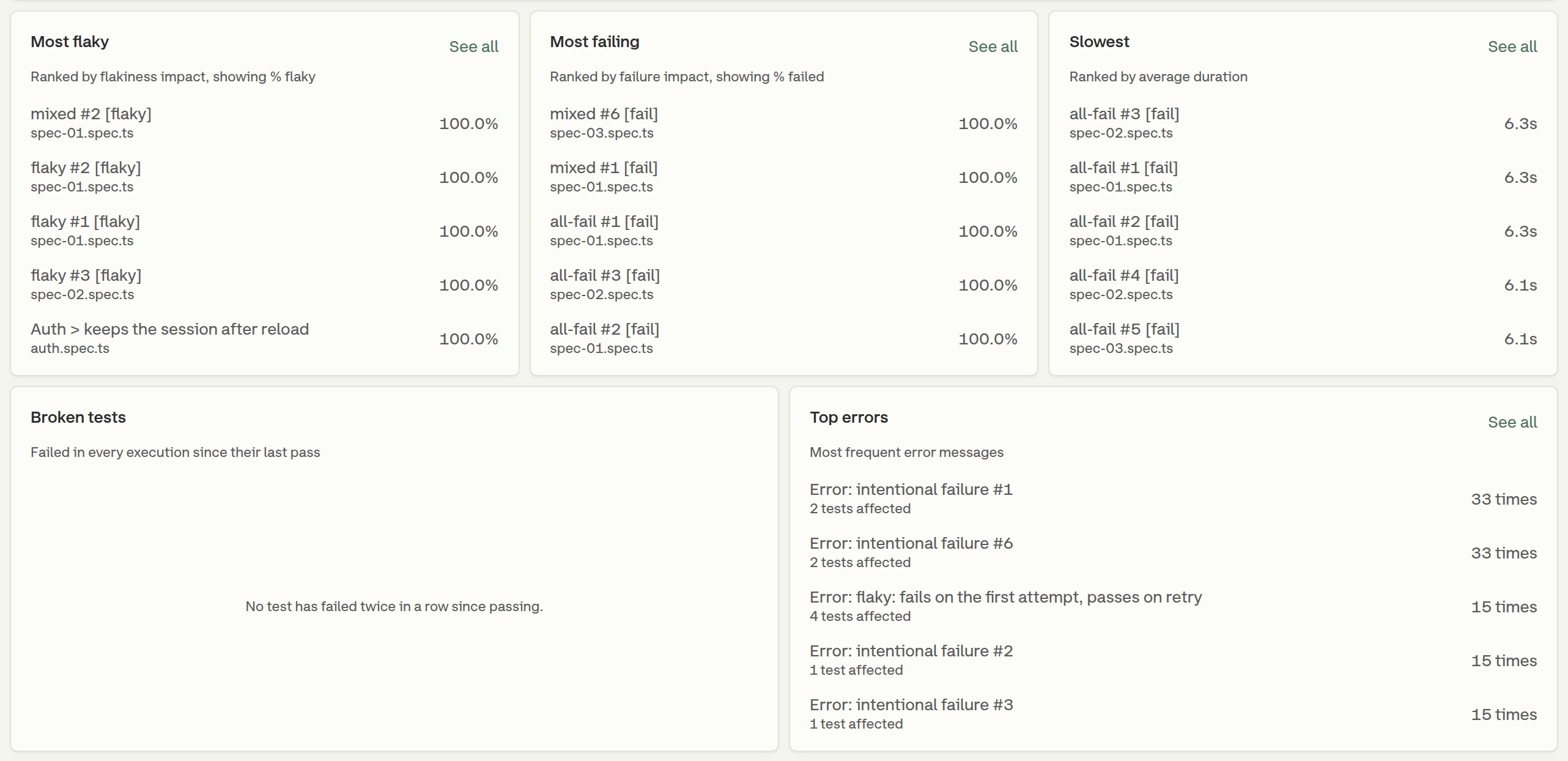Open all-fail #5 [fail] in Slowest list
The height and width of the screenshot is (761, 1568).
click(1303, 338)
